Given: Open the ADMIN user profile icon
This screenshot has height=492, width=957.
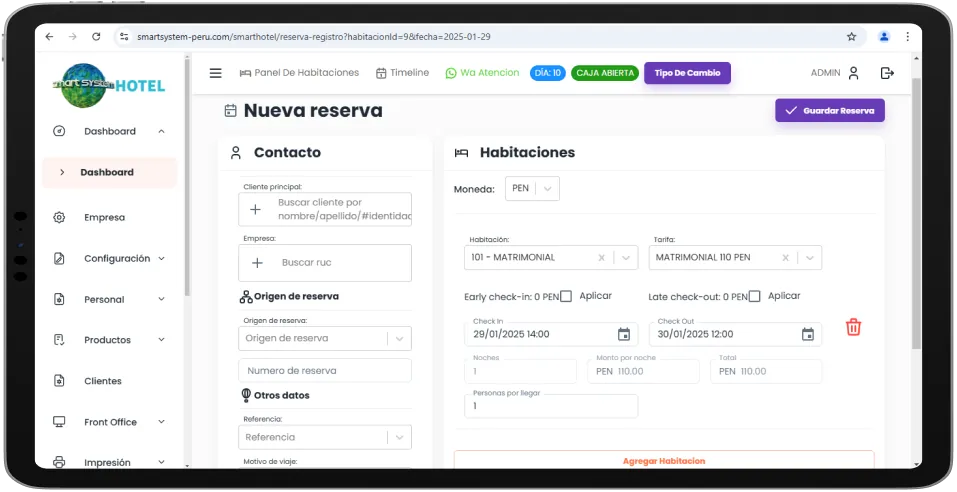Looking at the screenshot, I should click(x=853, y=73).
